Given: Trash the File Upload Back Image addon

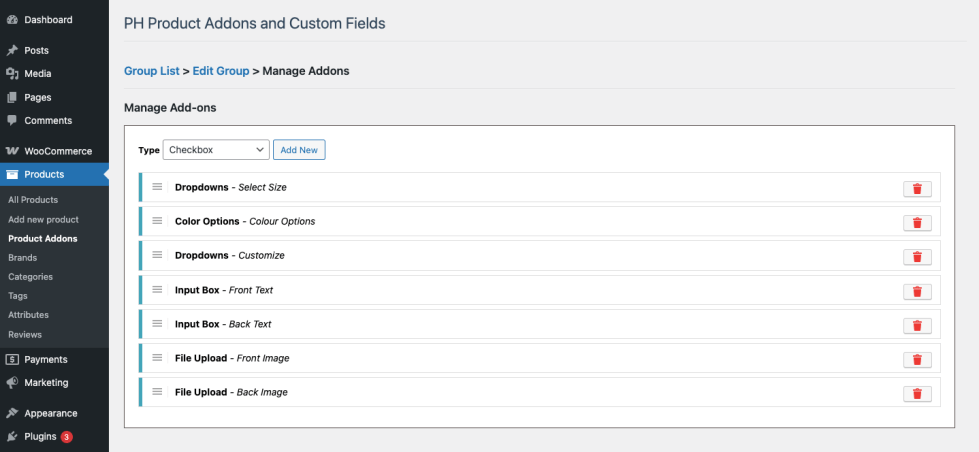Looking at the screenshot, I should (x=917, y=393).
